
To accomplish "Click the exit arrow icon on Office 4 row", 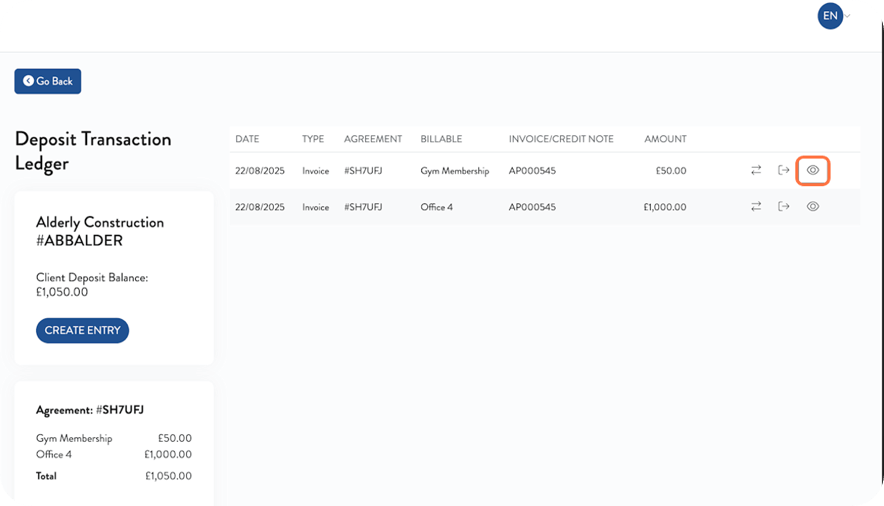I will click(x=784, y=206).
